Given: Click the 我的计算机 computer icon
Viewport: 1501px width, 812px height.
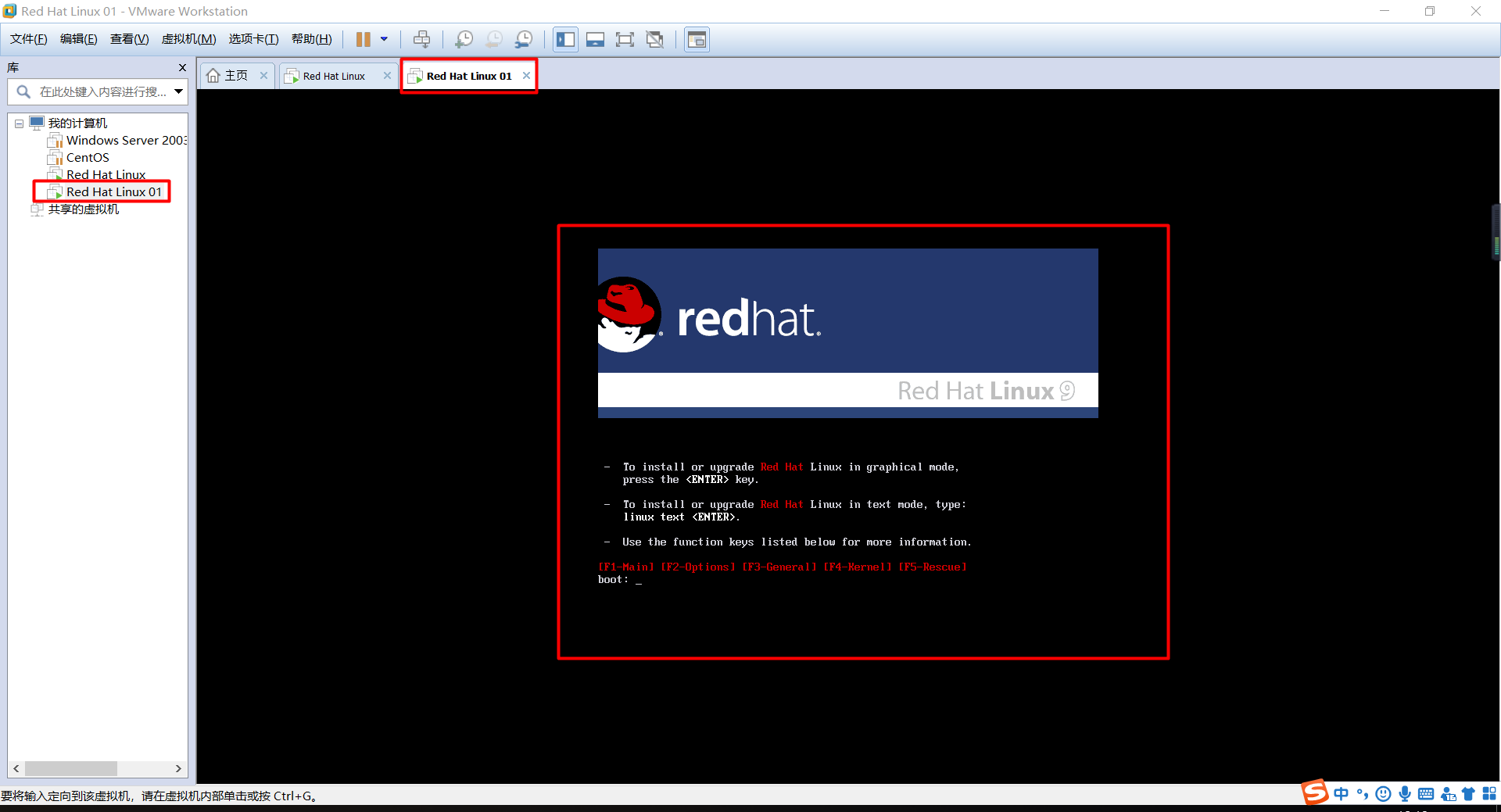Looking at the screenshot, I should click(37, 123).
